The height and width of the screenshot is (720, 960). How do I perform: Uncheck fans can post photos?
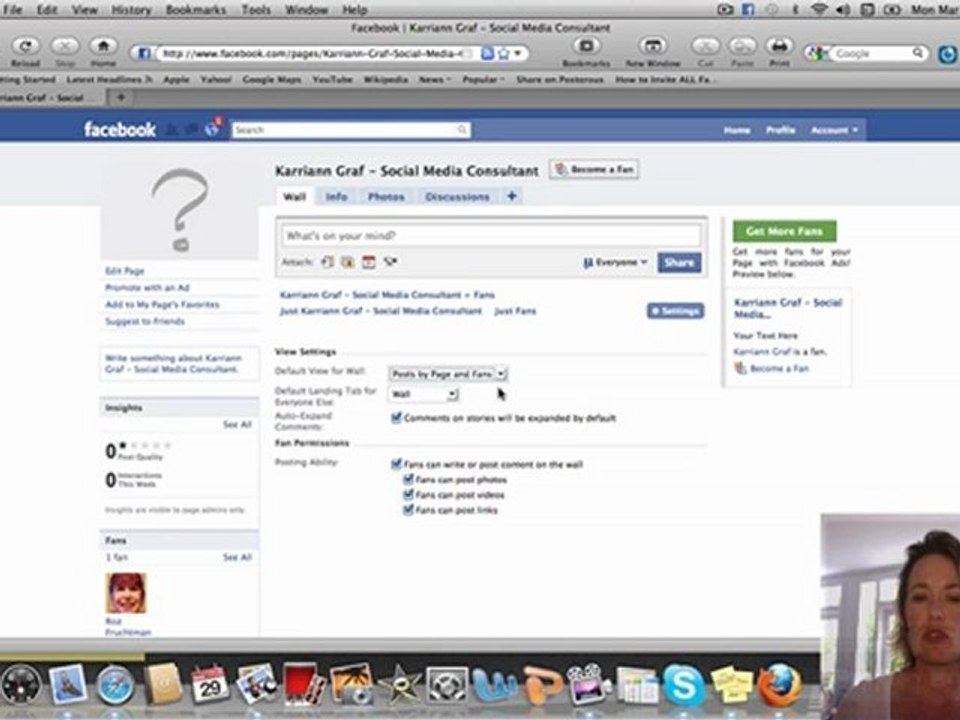coord(408,479)
